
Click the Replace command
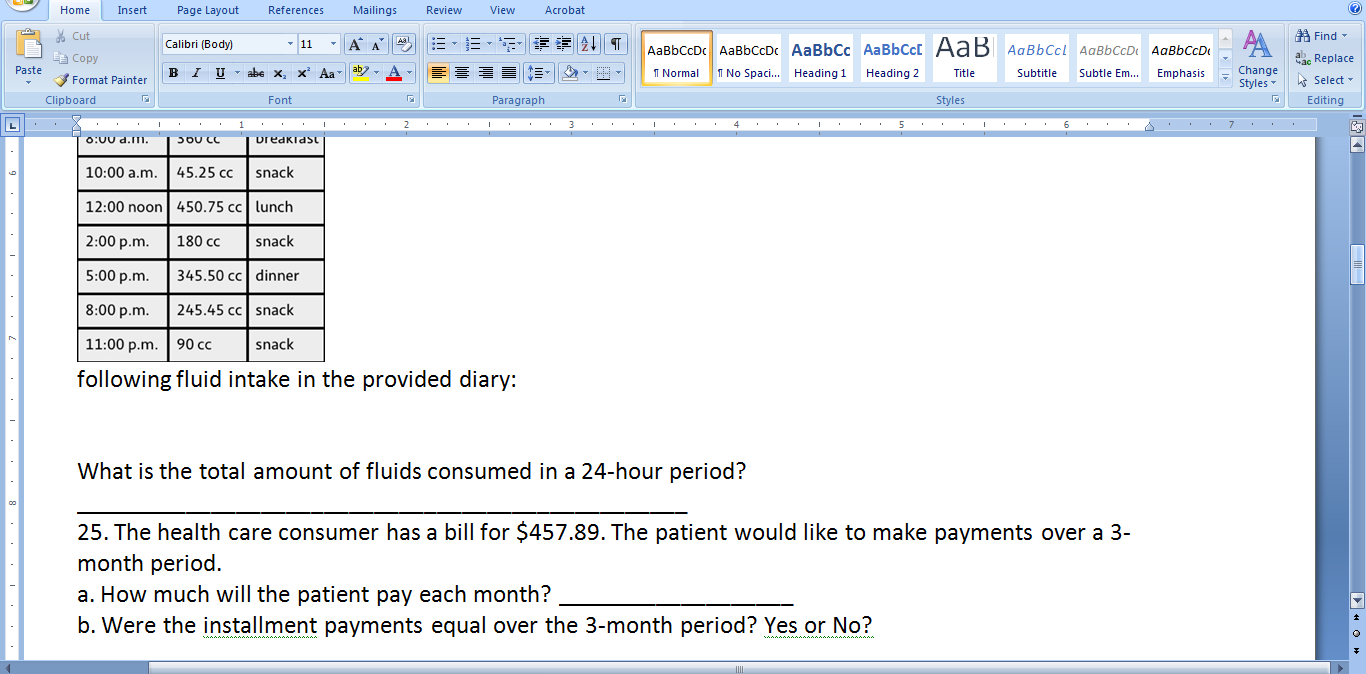[x=1325, y=58]
